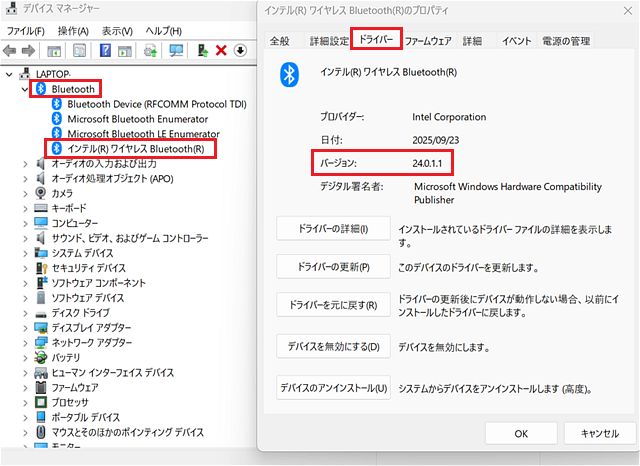The width and height of the screenshot is (640, 466).
Task: Expand サウンド、ビデオ、およびゲーム コントローラー
Action: [25, 238]
